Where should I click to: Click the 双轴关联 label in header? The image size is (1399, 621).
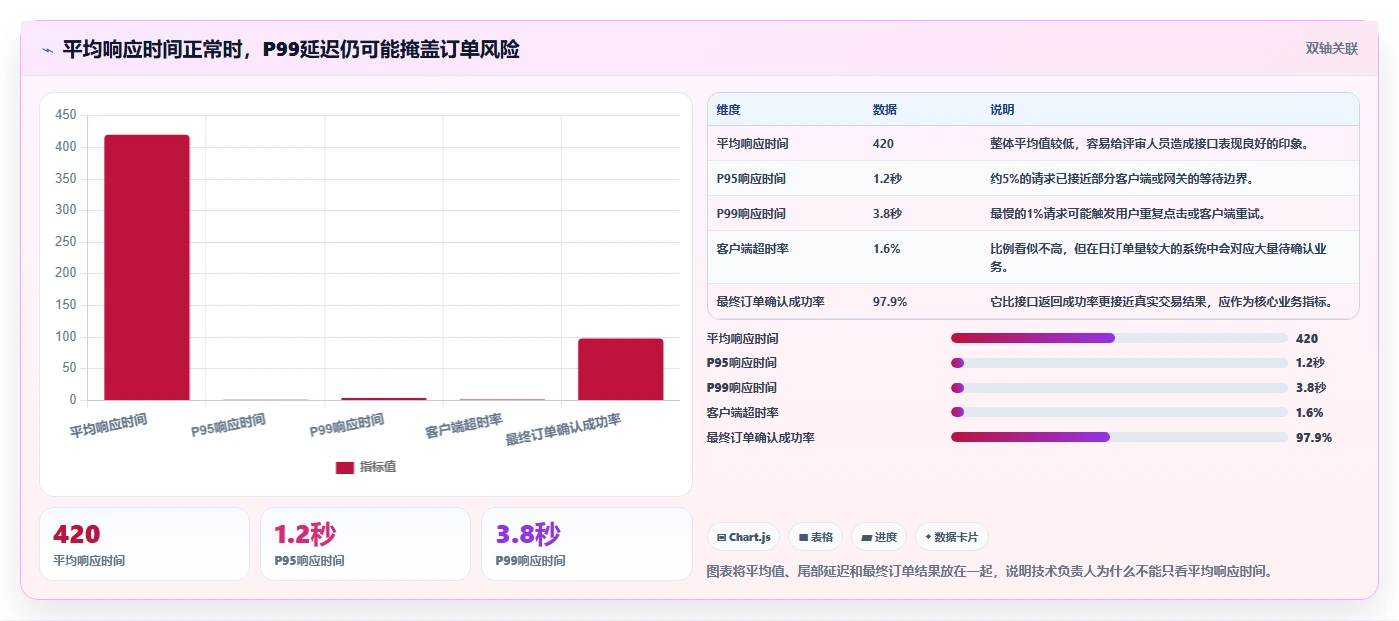(x=1332, y=48)
